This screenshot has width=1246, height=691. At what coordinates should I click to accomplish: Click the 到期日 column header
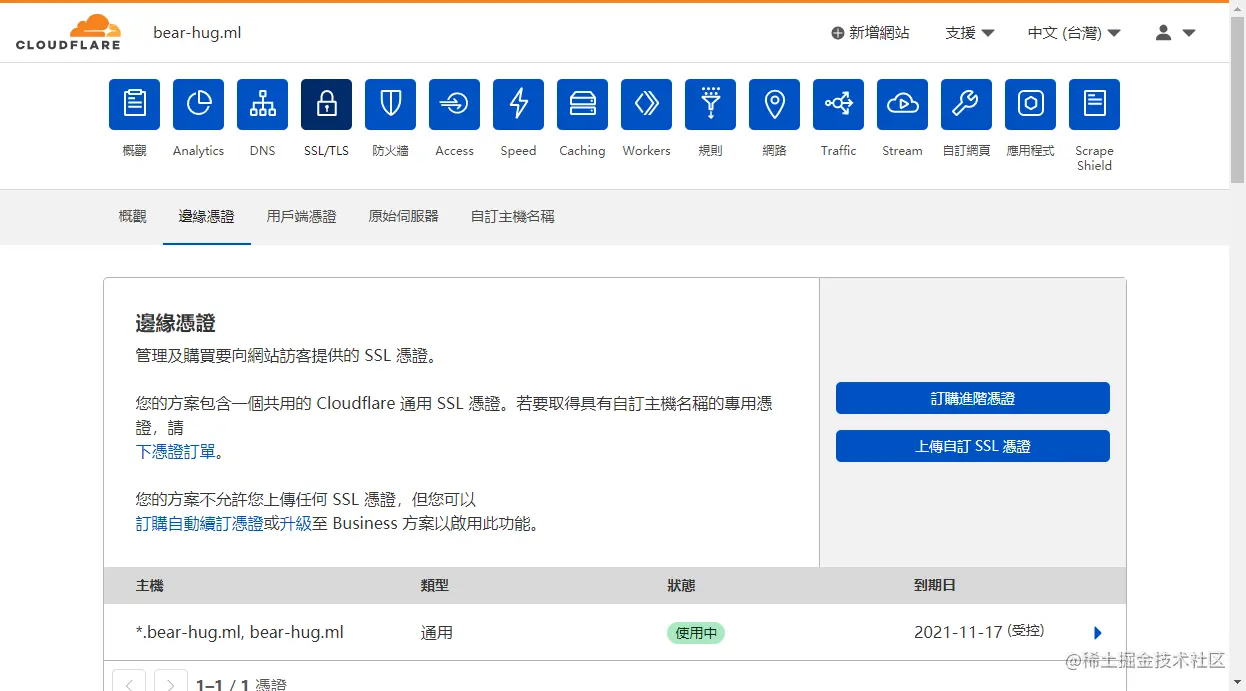pos(935,586)
